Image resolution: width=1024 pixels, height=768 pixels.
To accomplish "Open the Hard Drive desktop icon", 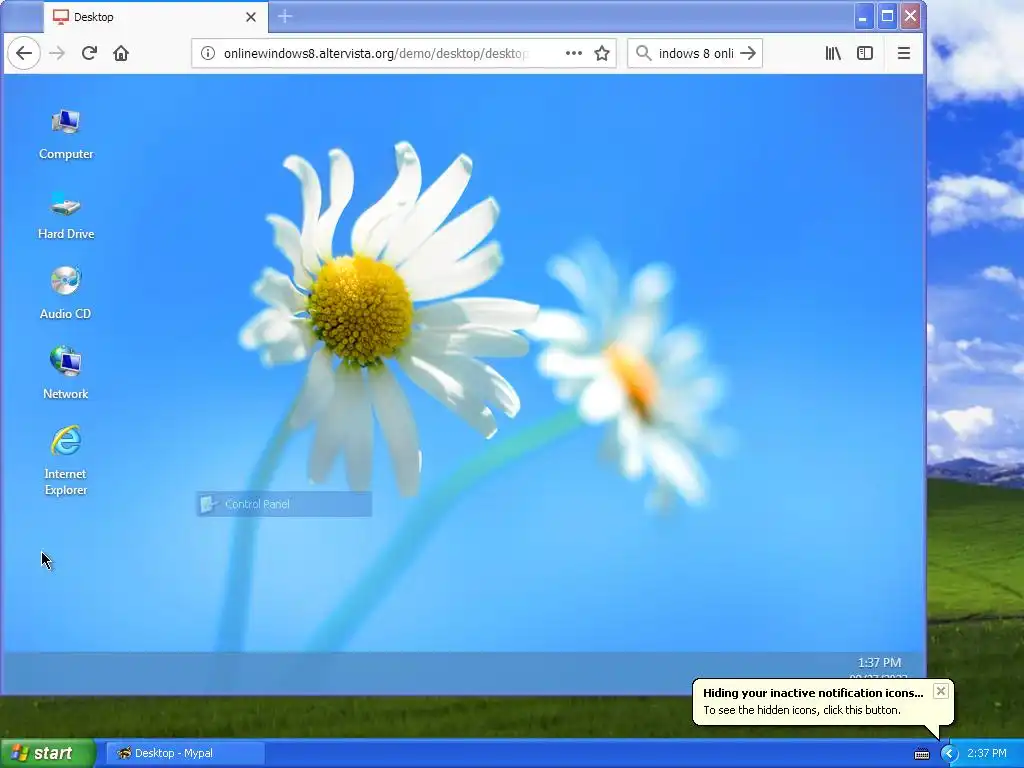I will tap(65, 215).
